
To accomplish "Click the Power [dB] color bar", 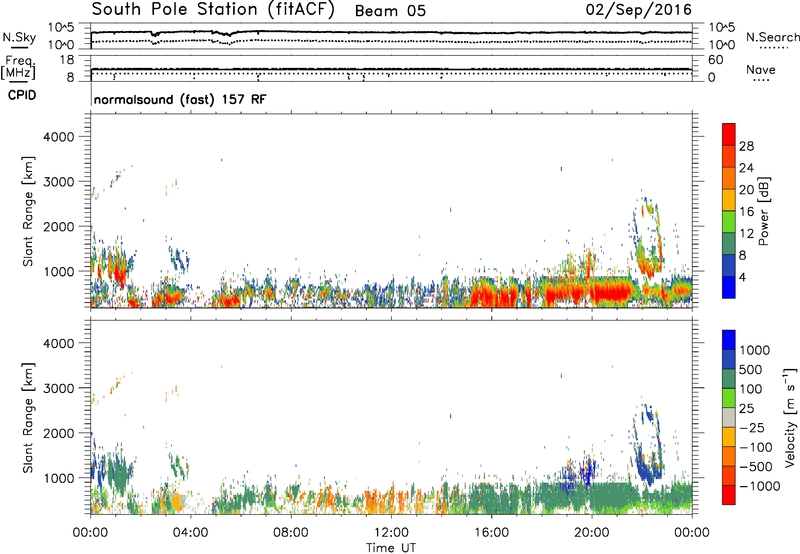I will 729,210.
